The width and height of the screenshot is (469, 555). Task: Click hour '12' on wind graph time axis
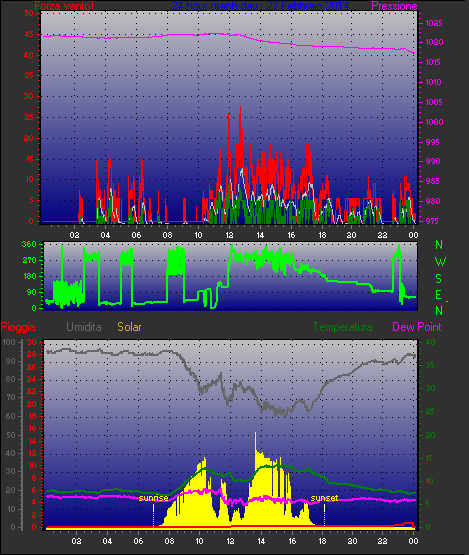point(230,235)
